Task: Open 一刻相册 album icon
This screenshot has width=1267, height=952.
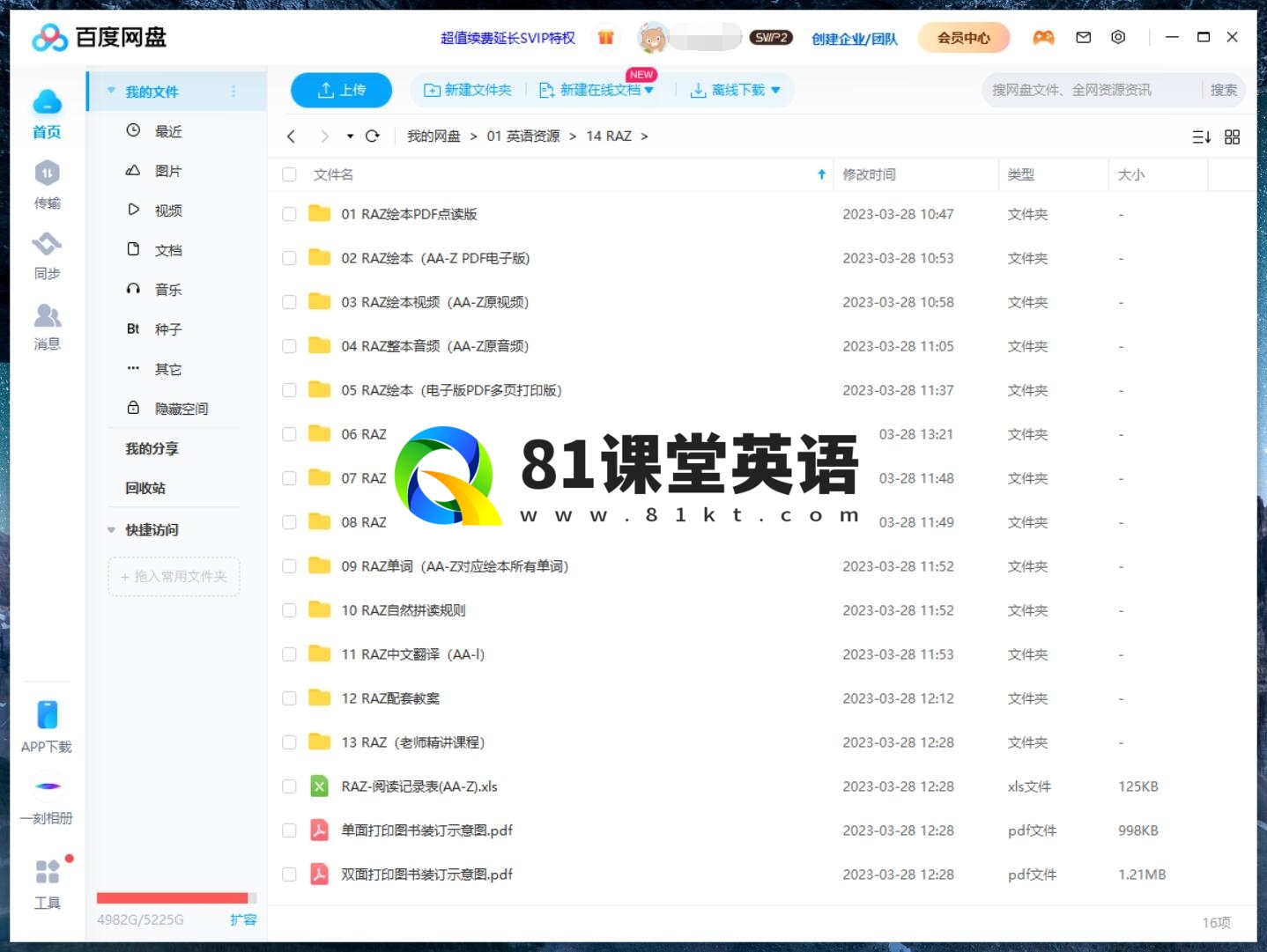Action: coord(47,800)
